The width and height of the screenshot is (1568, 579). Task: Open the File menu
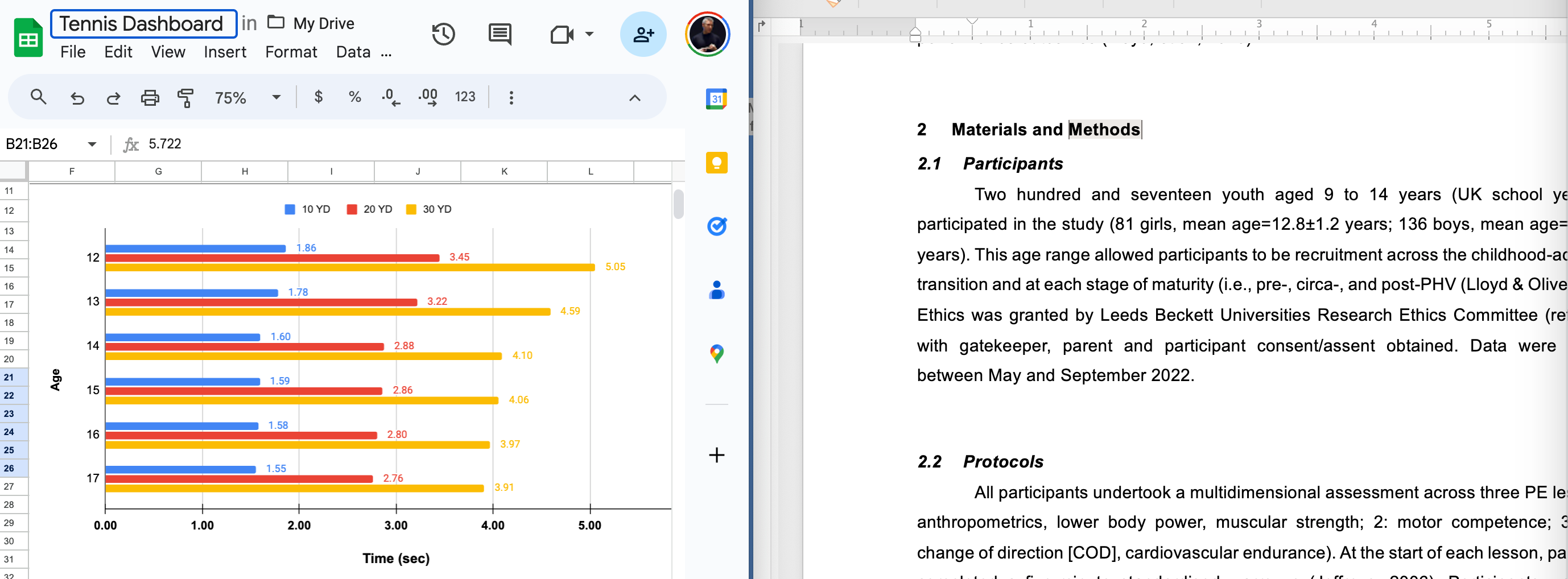point(72,52)
